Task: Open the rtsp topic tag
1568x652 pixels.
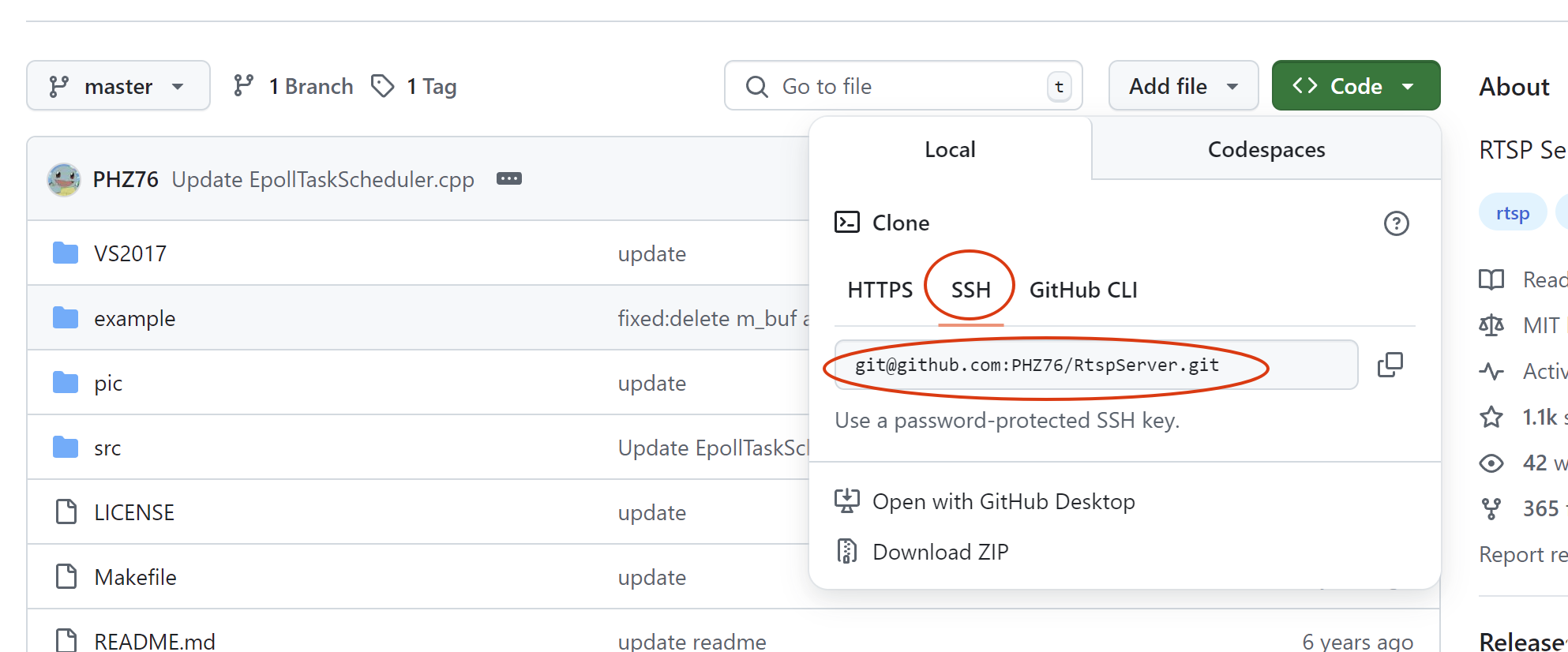Action: [x=1512, y=212]
